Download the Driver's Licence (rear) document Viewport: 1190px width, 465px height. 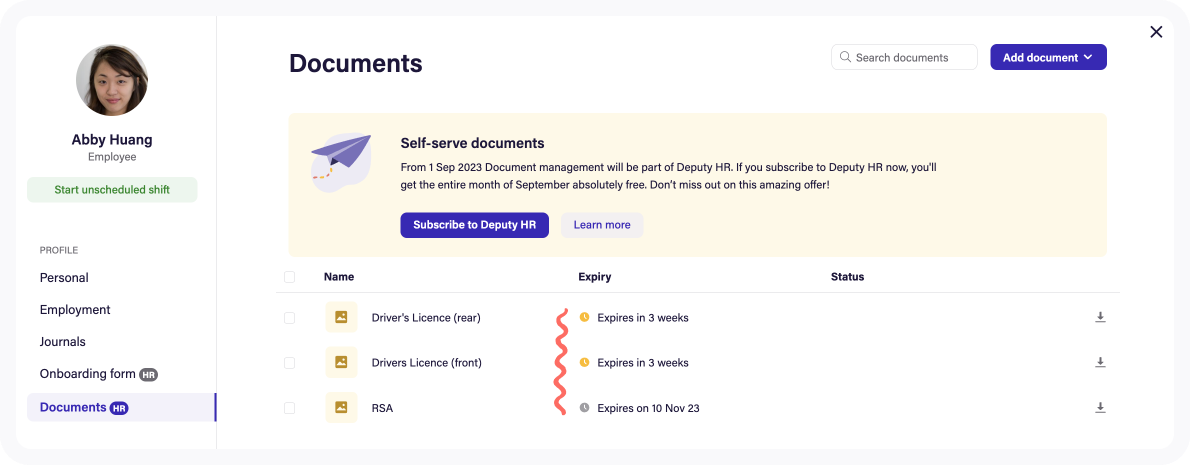coord(1100,317)
